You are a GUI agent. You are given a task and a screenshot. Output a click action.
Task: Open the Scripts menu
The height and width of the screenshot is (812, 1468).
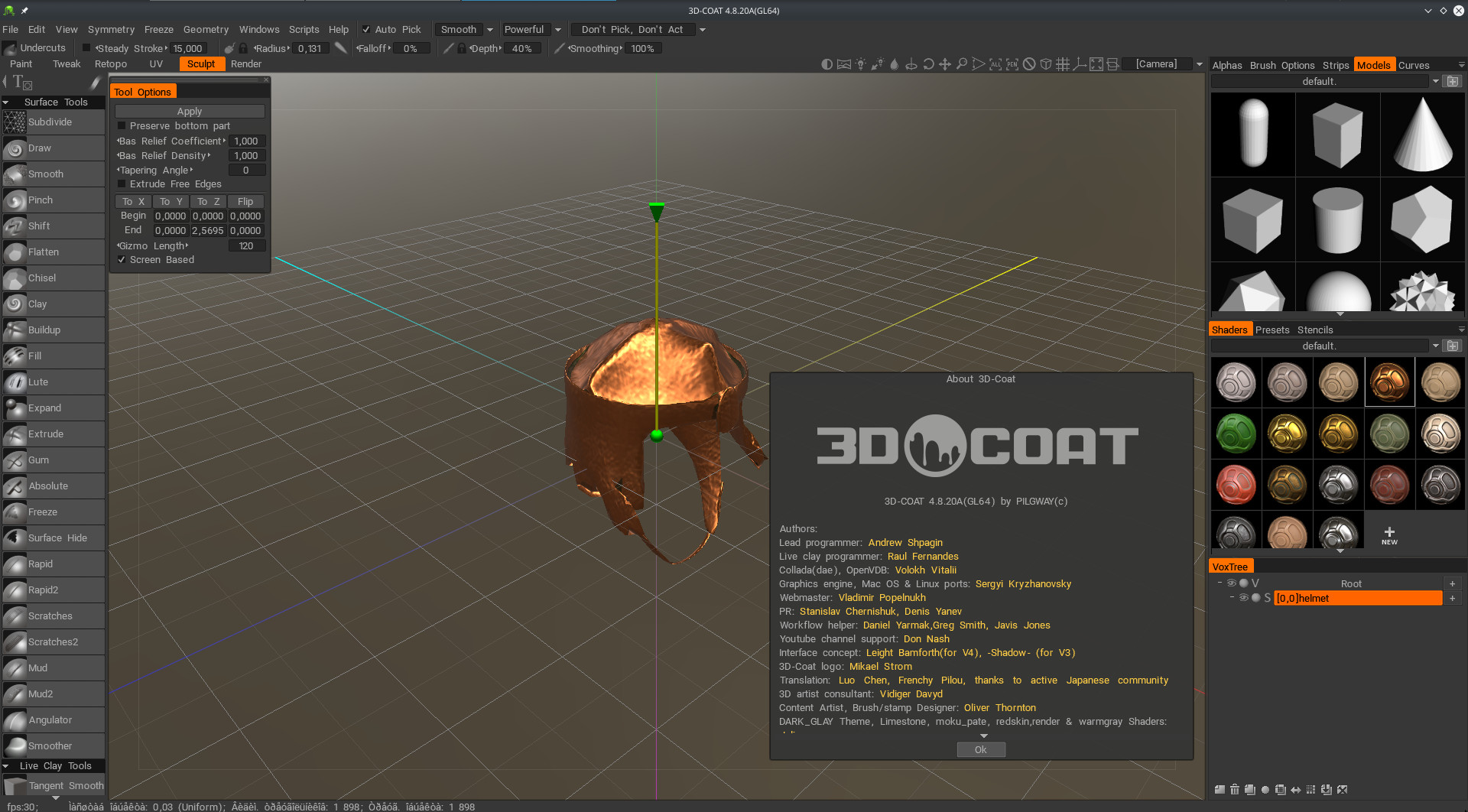(304, 30)
